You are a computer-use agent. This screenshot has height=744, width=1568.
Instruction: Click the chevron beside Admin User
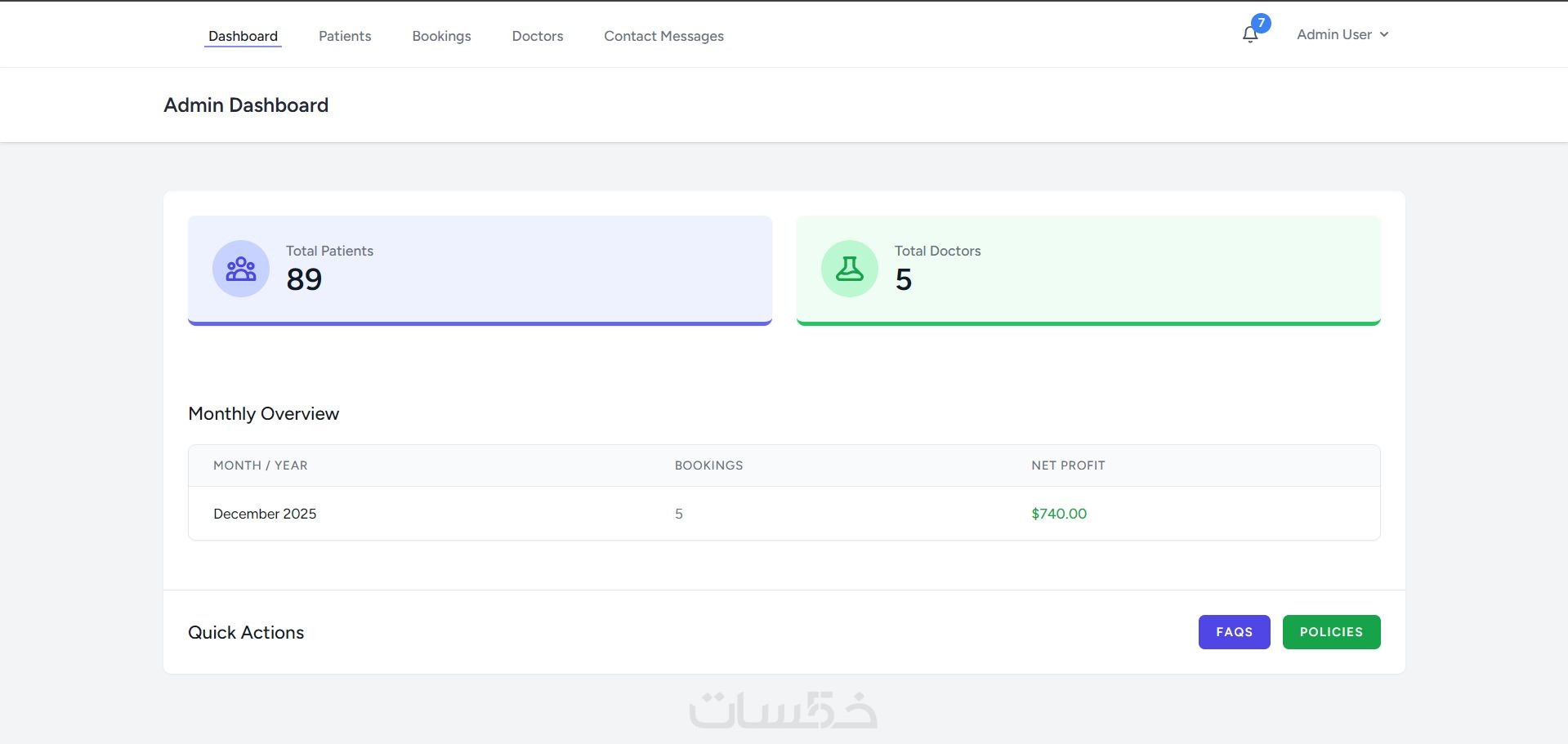(1384, 34)
